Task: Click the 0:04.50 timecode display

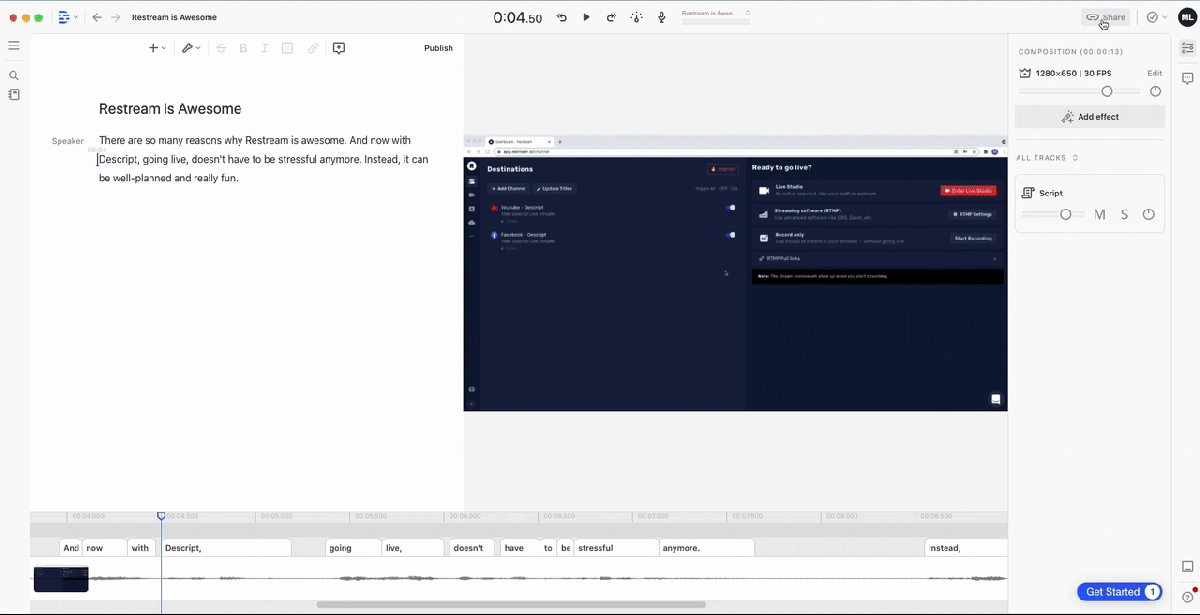Action: pyautogui.click(x=518, y=18)
